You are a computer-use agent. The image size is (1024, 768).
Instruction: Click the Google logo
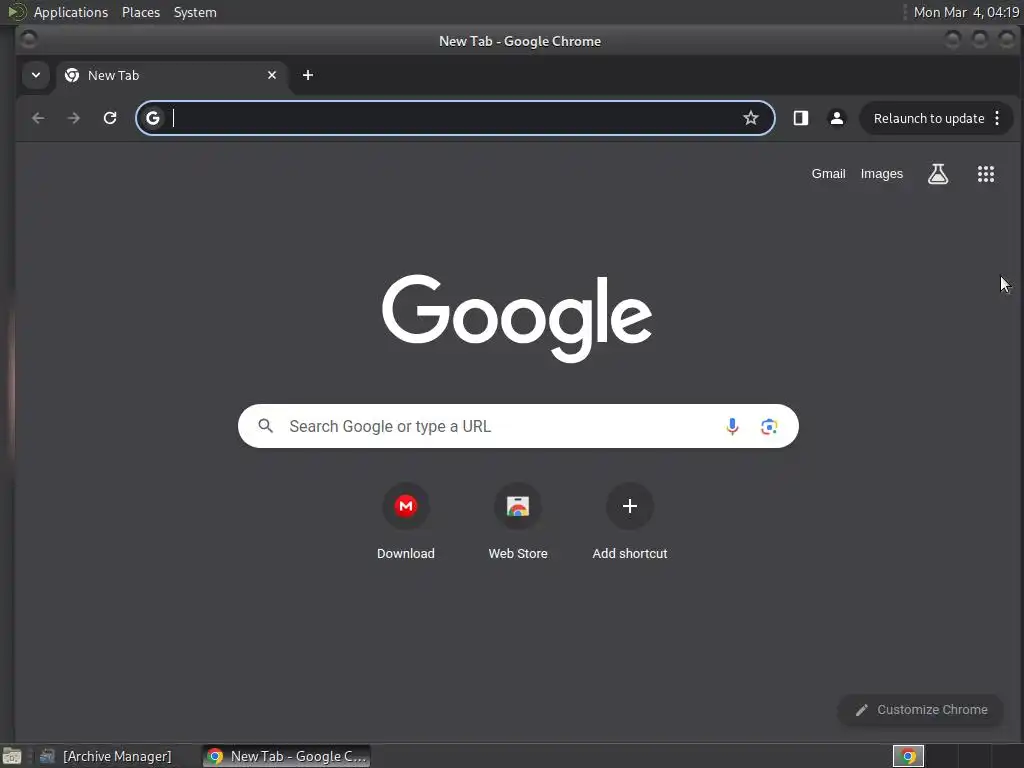517,318
